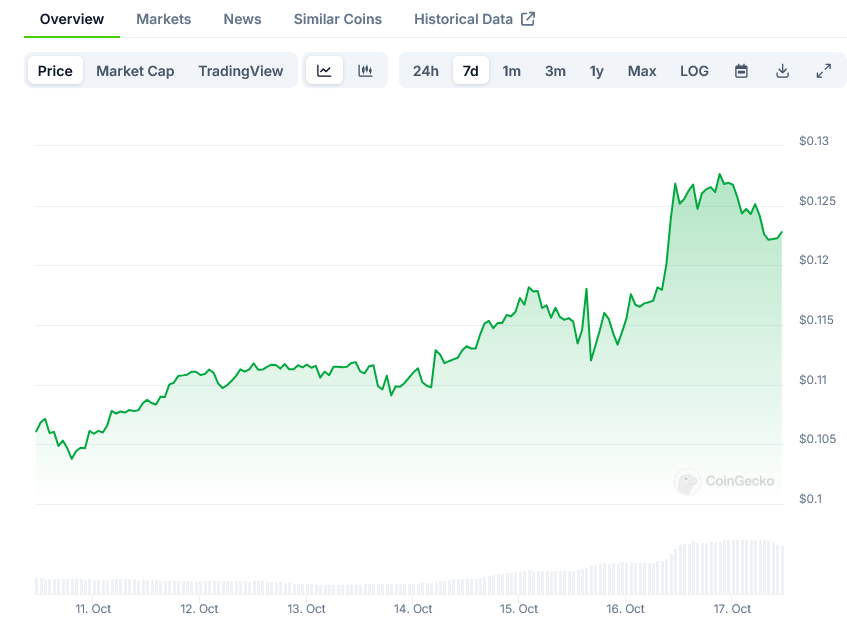Click the 12. Oct axis label
847x634 pixels.
(199, 609)
